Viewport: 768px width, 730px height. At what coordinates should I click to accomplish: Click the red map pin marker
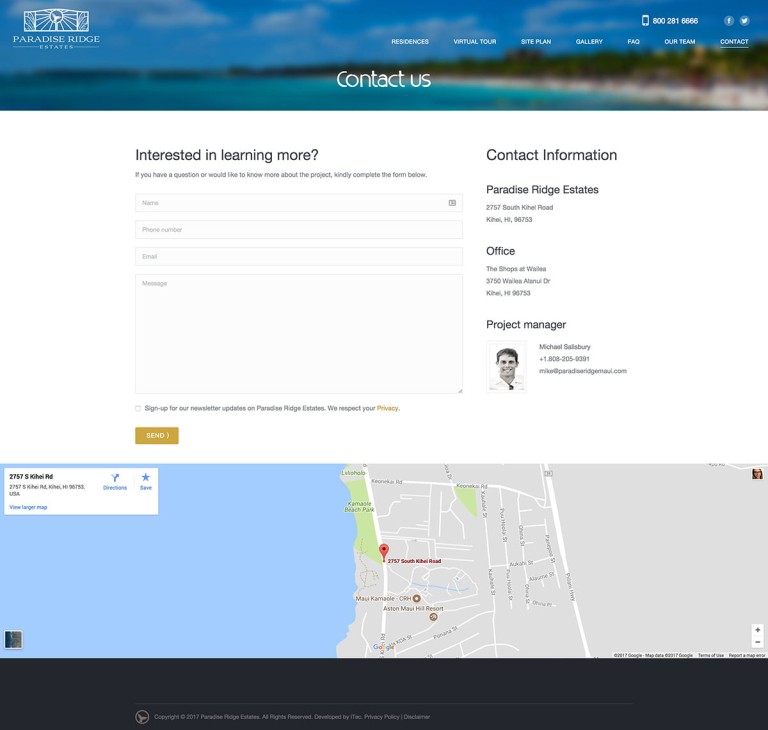pos(384,552)
